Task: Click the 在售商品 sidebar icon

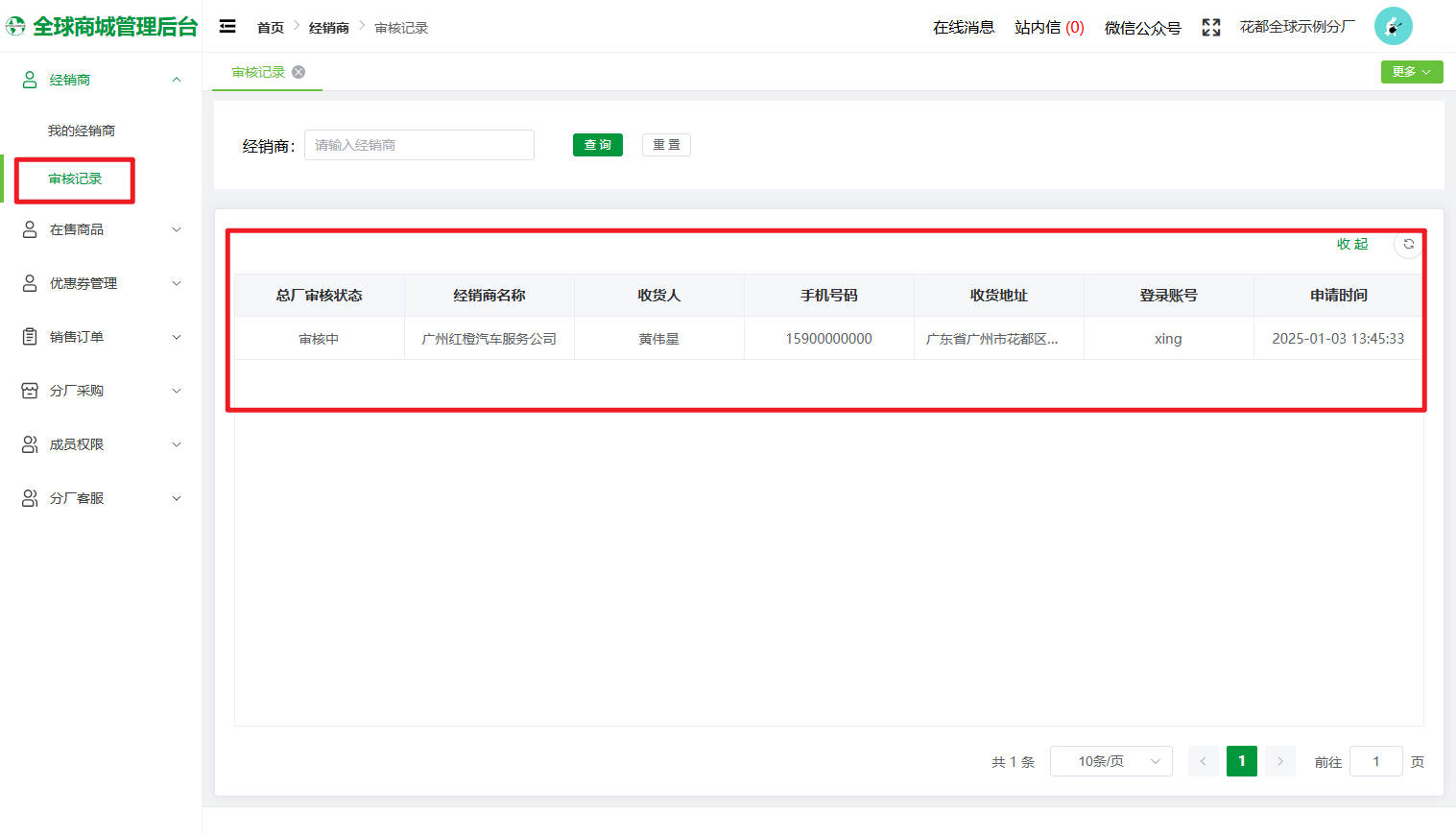Action: 29,229
